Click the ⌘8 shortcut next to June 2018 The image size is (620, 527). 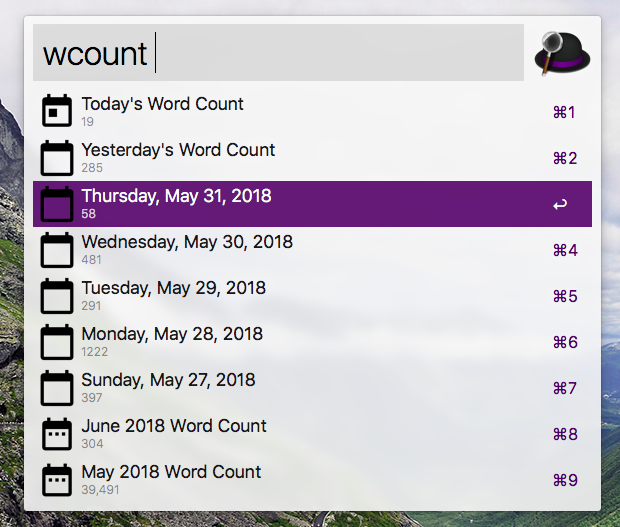[x=564, y=434]
